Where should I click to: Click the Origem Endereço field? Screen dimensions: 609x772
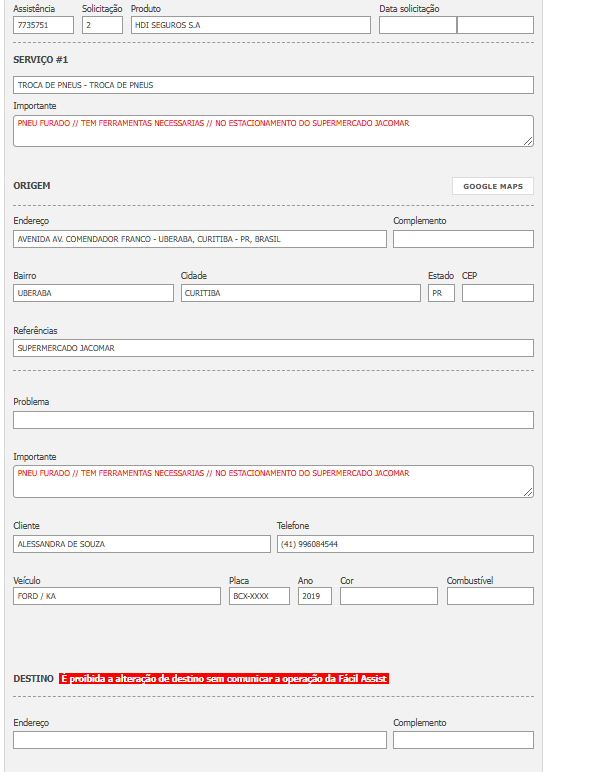[x=200, y=239]
